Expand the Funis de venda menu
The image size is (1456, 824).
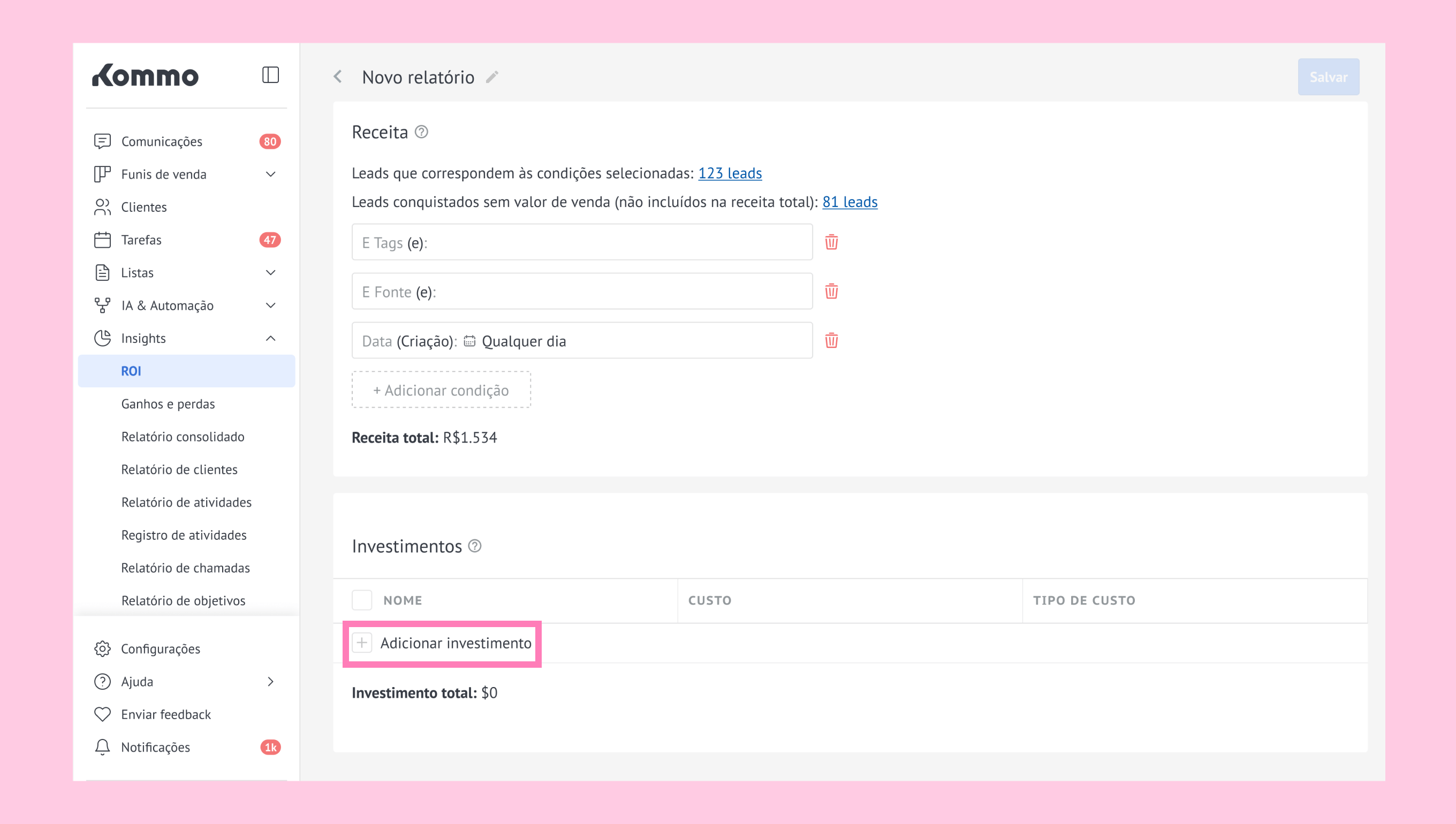pyautogui.click(x=271, y=174)
